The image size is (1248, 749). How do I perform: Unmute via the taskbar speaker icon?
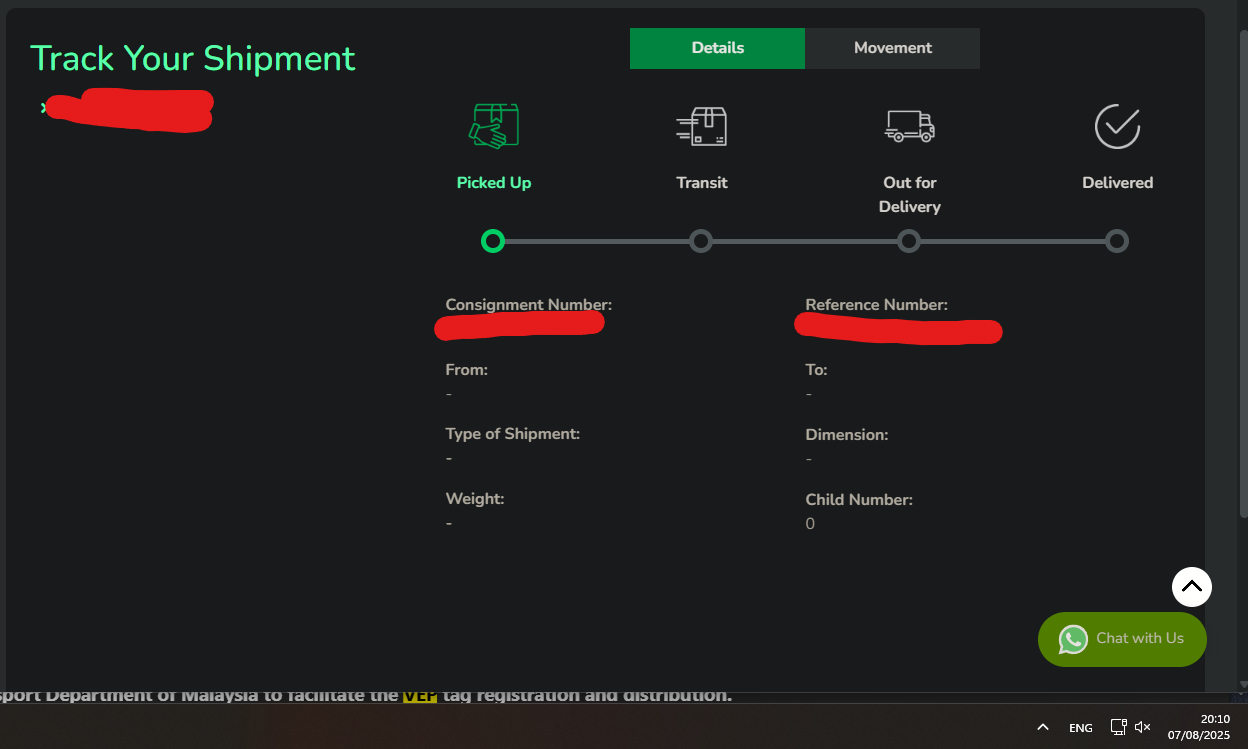[1143, 727]
